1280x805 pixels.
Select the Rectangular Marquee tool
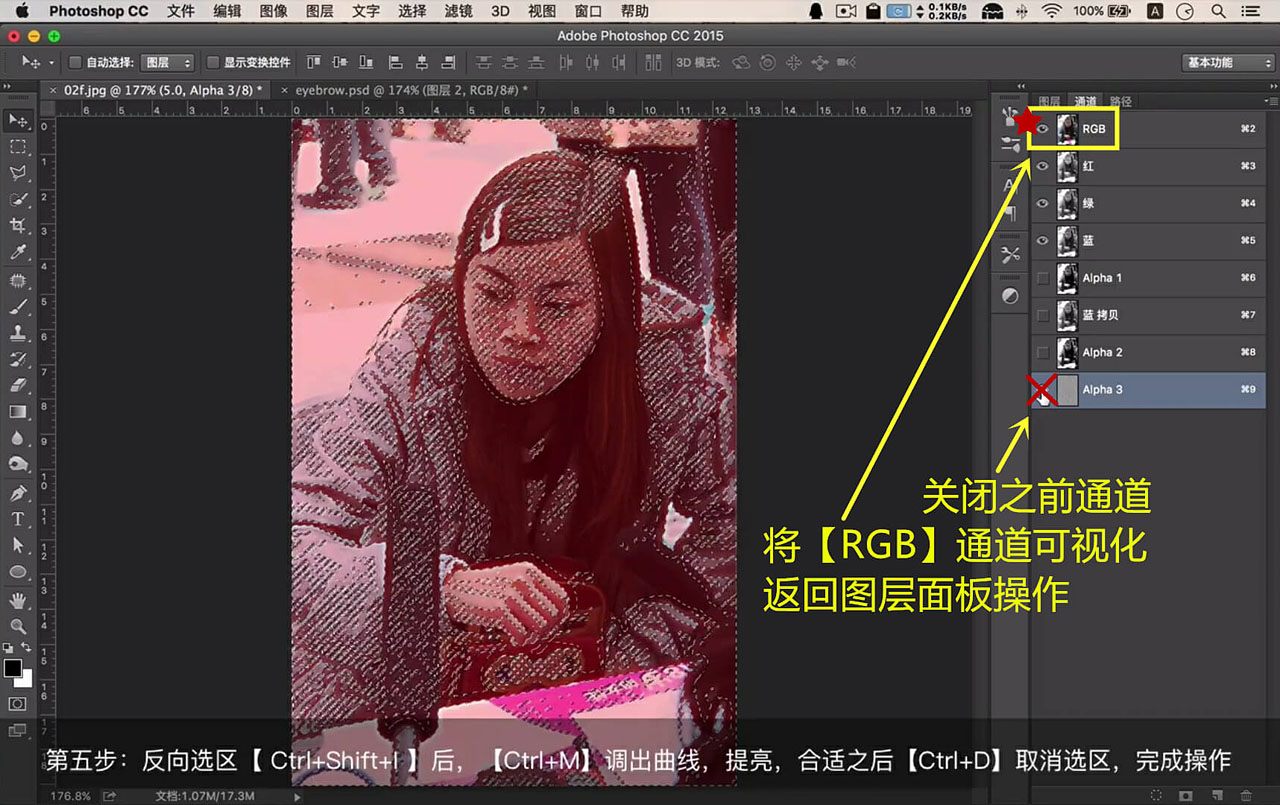(18, 146)
